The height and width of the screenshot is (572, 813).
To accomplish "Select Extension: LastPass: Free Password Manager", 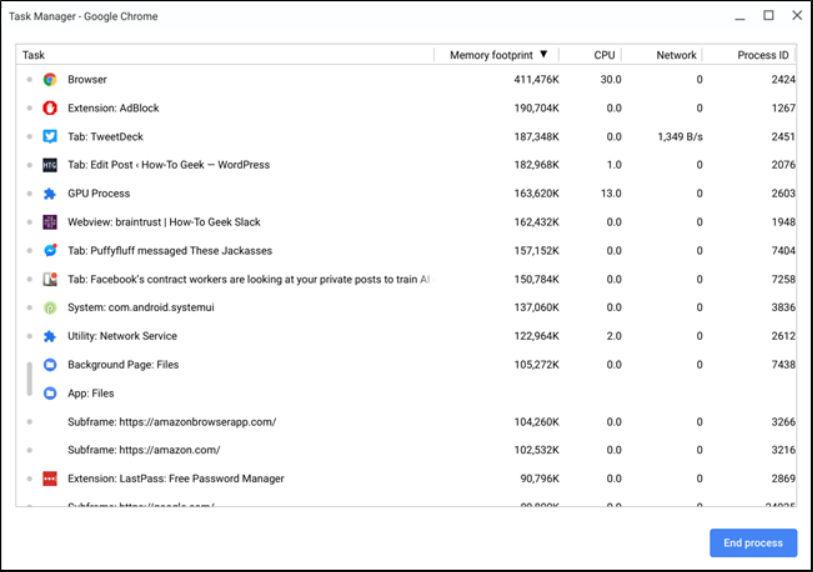I will [x=406, y=479].
